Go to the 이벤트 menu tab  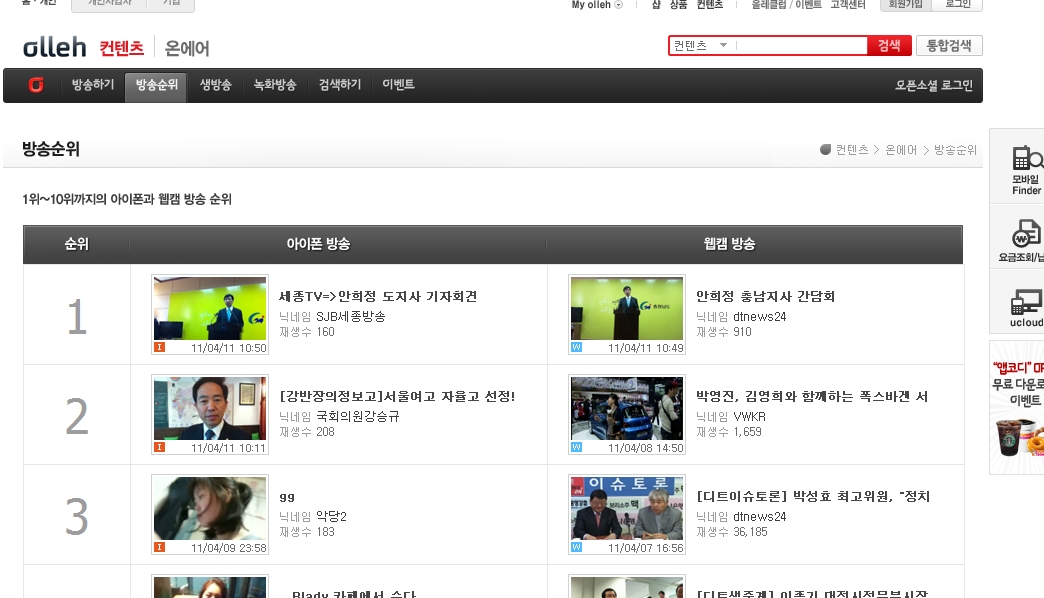(x=398, y=85)
